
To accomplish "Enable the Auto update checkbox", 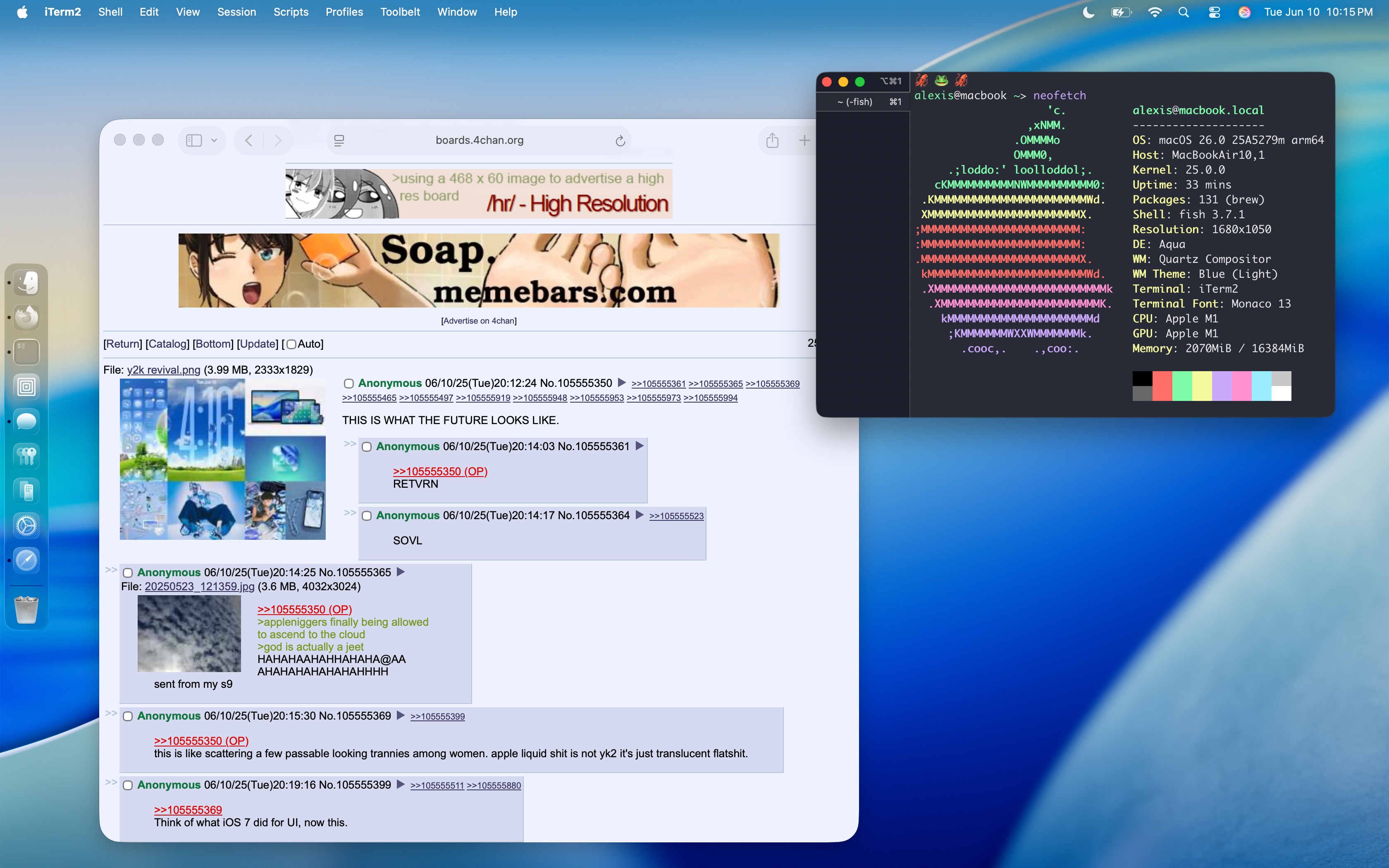I will point(291,344).
